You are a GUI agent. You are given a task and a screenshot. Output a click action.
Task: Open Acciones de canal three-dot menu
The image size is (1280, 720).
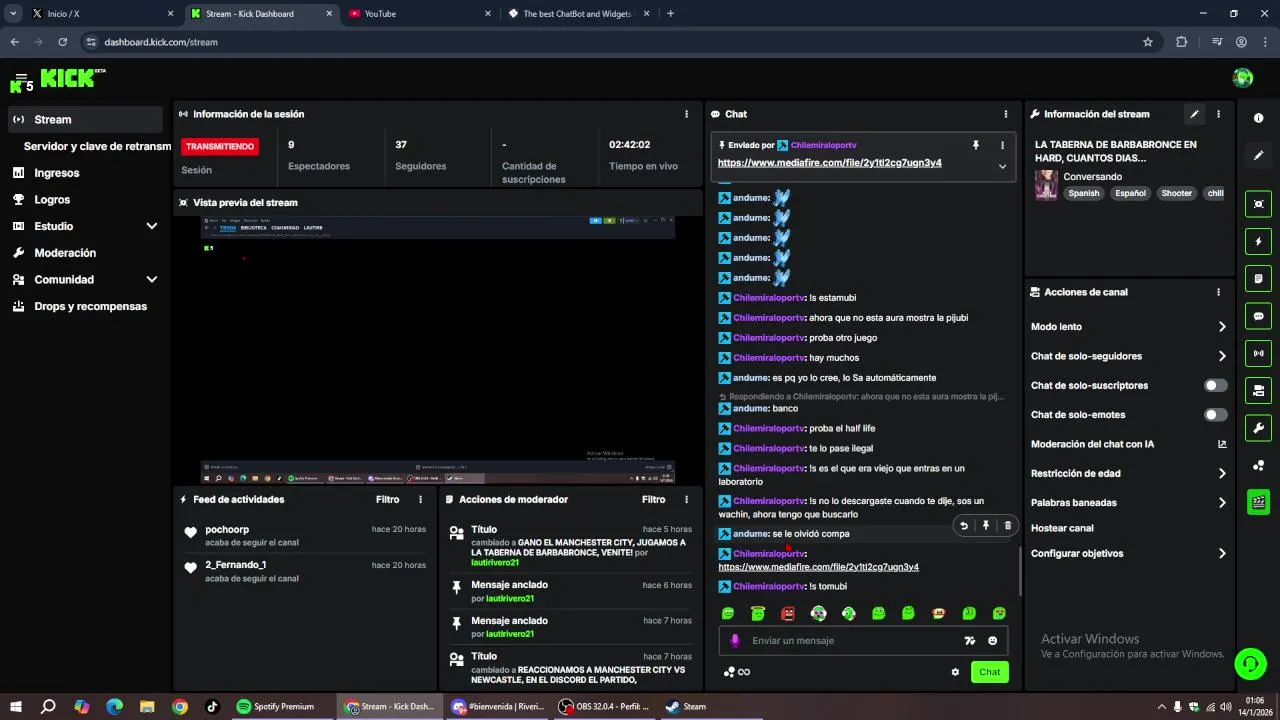click(x=1218, y=292)
